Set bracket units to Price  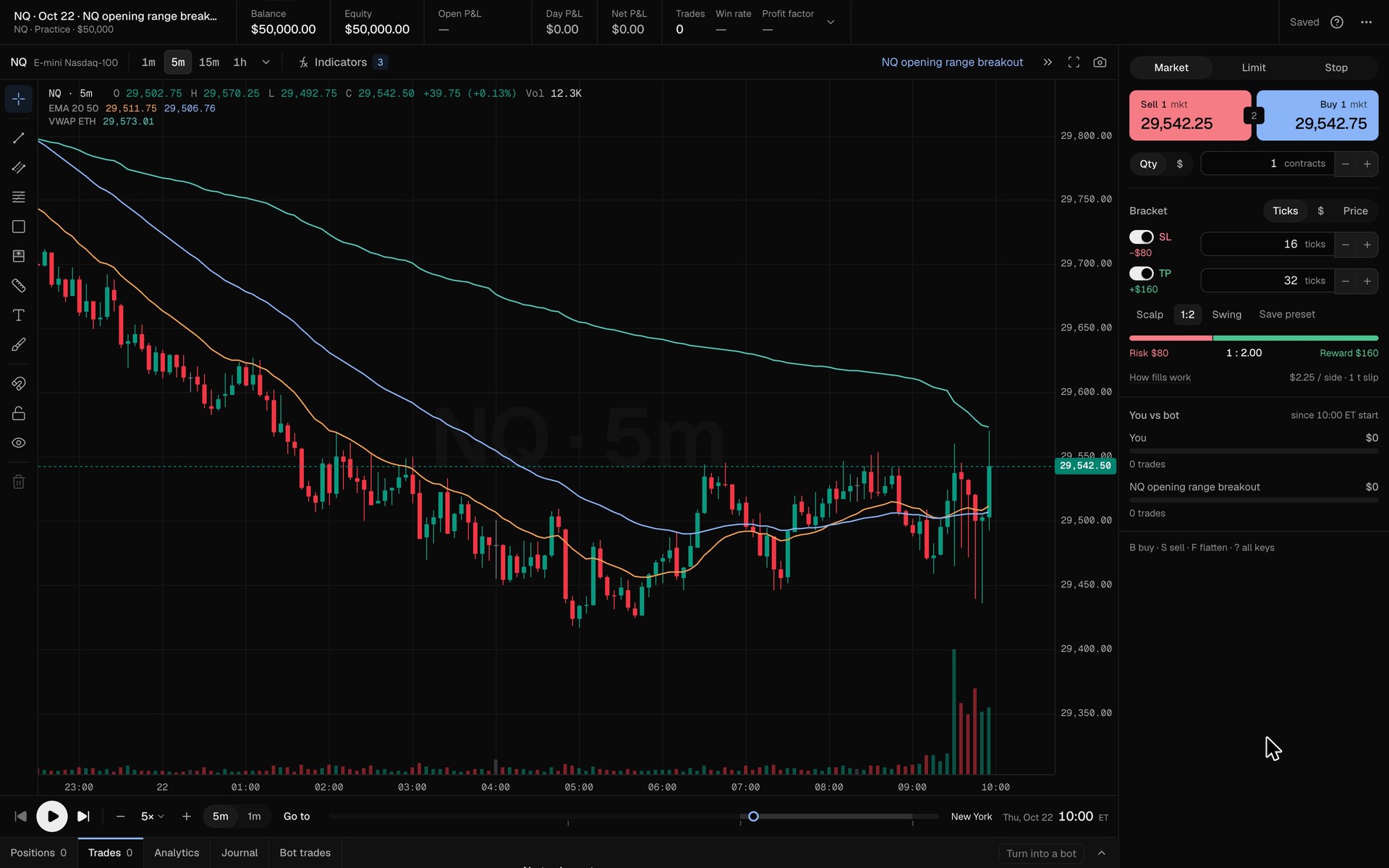point(1355,211)
